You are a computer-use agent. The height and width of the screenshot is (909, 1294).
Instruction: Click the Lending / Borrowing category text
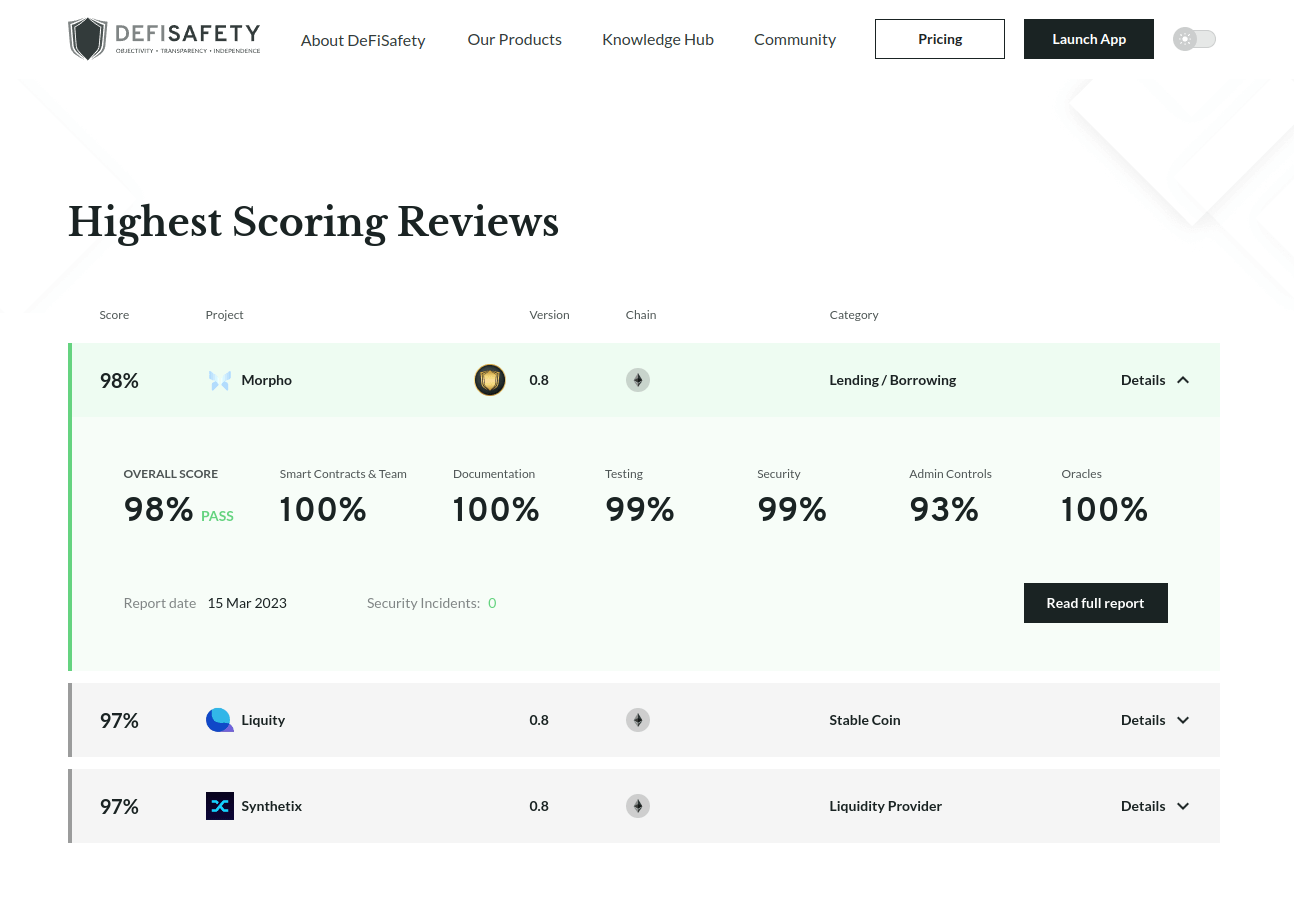[893, 380]
